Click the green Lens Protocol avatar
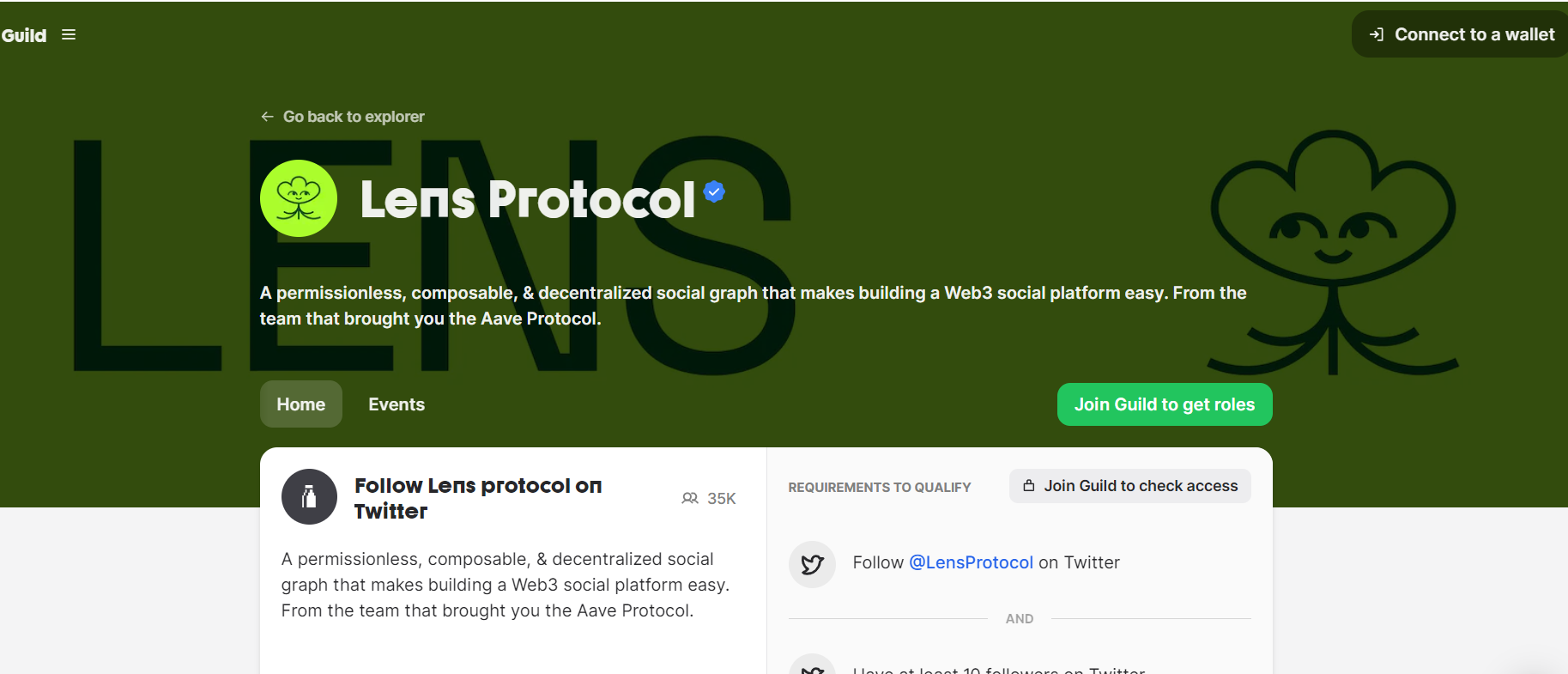The image size is (1568, 674). (299, 198)
